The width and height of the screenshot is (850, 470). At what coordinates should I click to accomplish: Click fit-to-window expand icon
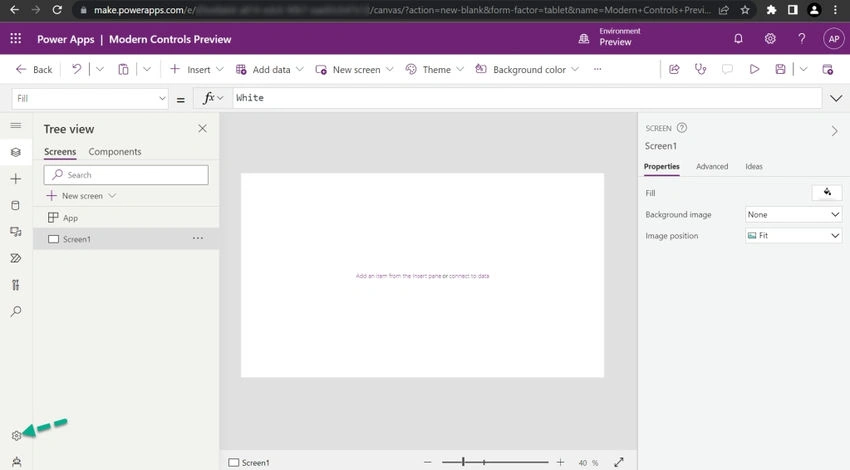click(x=619, y=462)
